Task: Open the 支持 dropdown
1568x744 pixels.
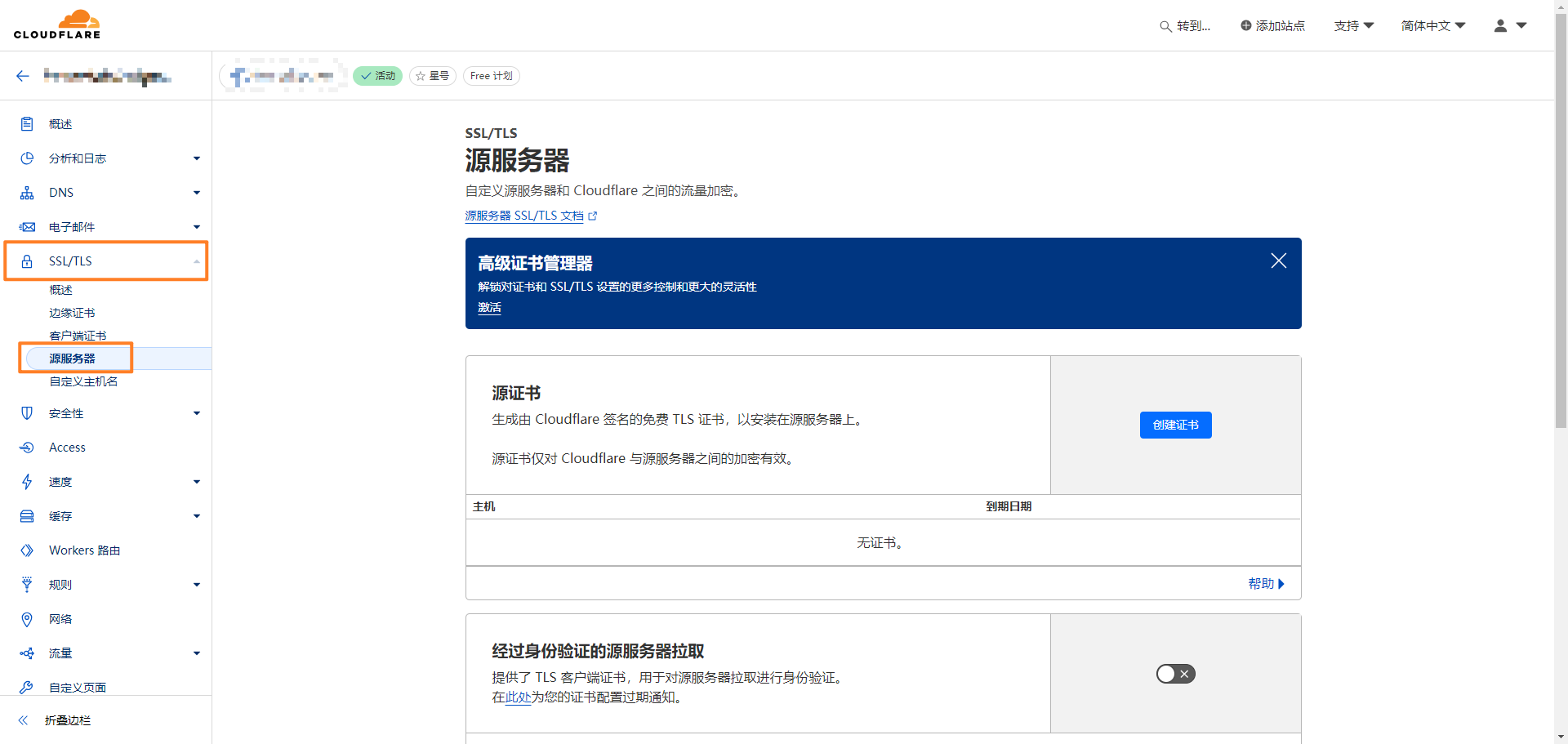Action: click(1354, 26)
